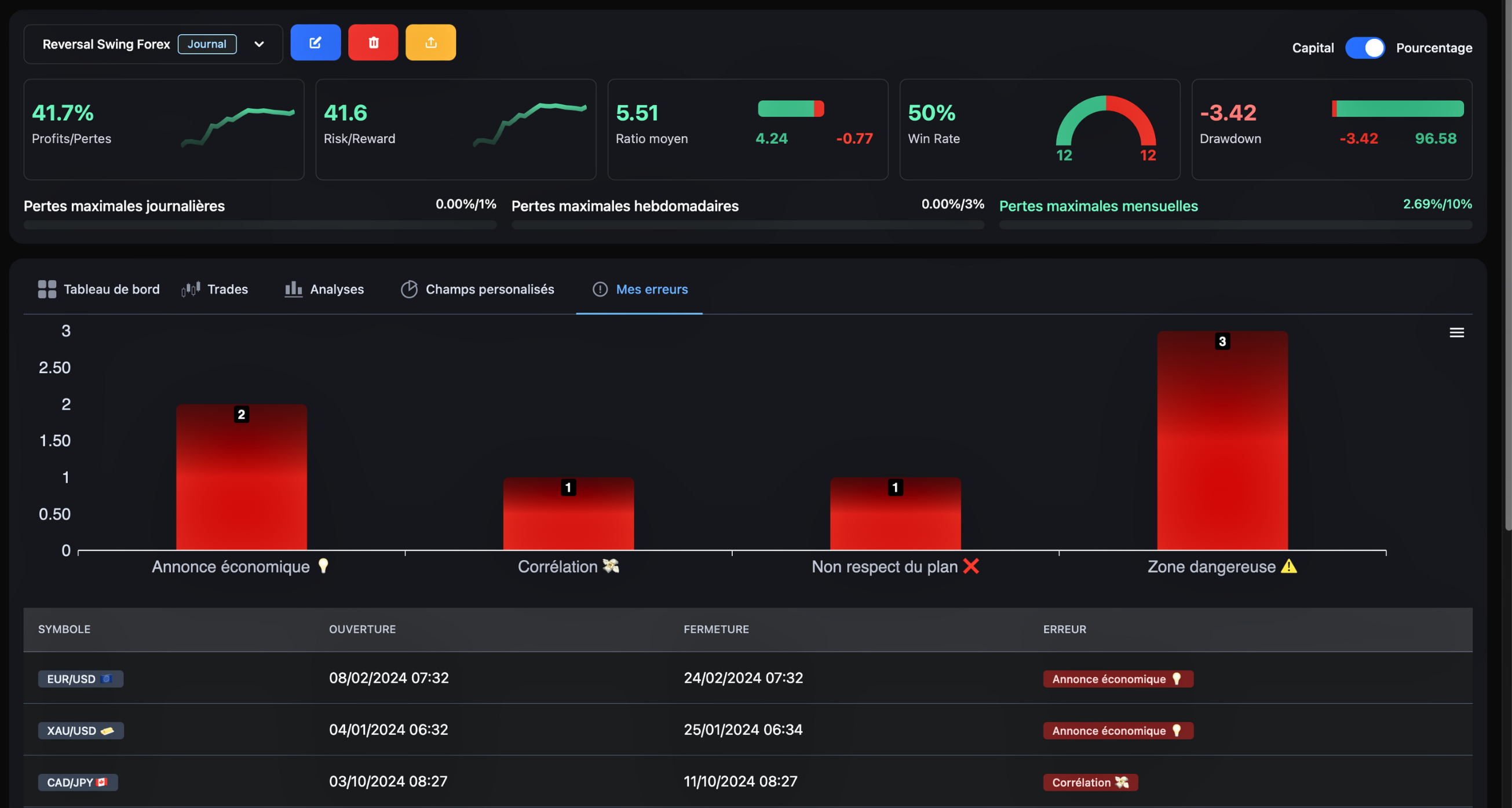
Task: Click the candlestick Trades icon
Action: pyautogui.click(x=191, y=289)
